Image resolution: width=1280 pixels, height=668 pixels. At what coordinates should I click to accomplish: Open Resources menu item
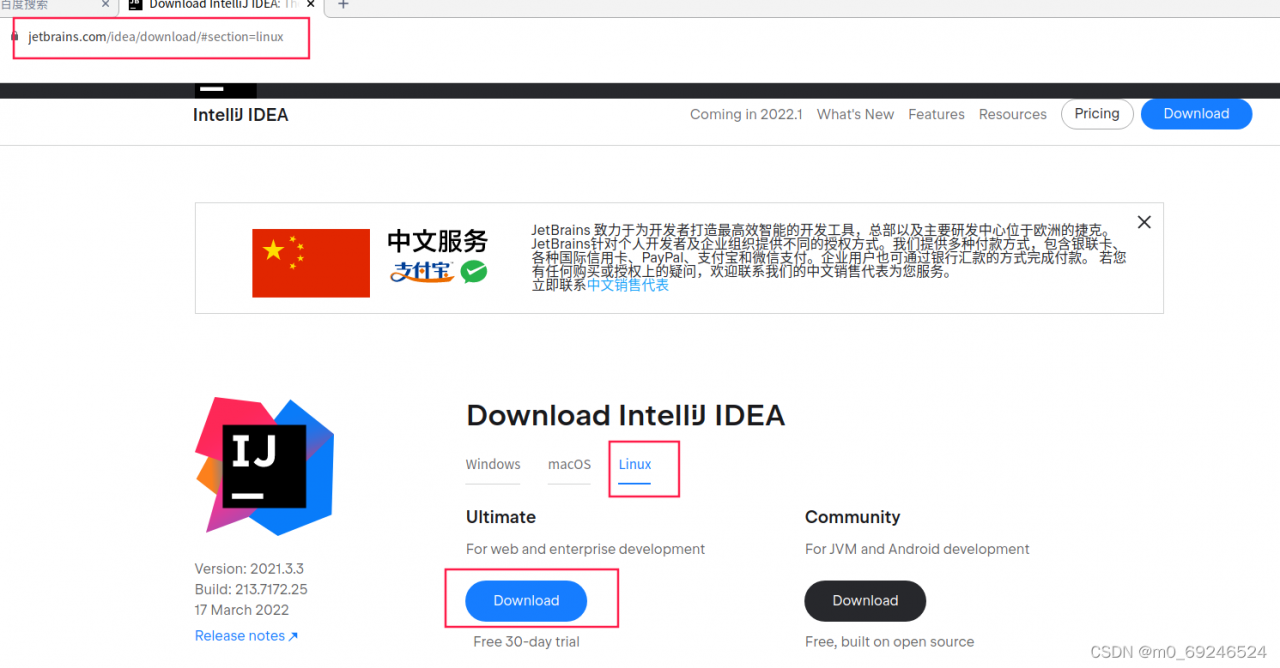click(1012, 114)
